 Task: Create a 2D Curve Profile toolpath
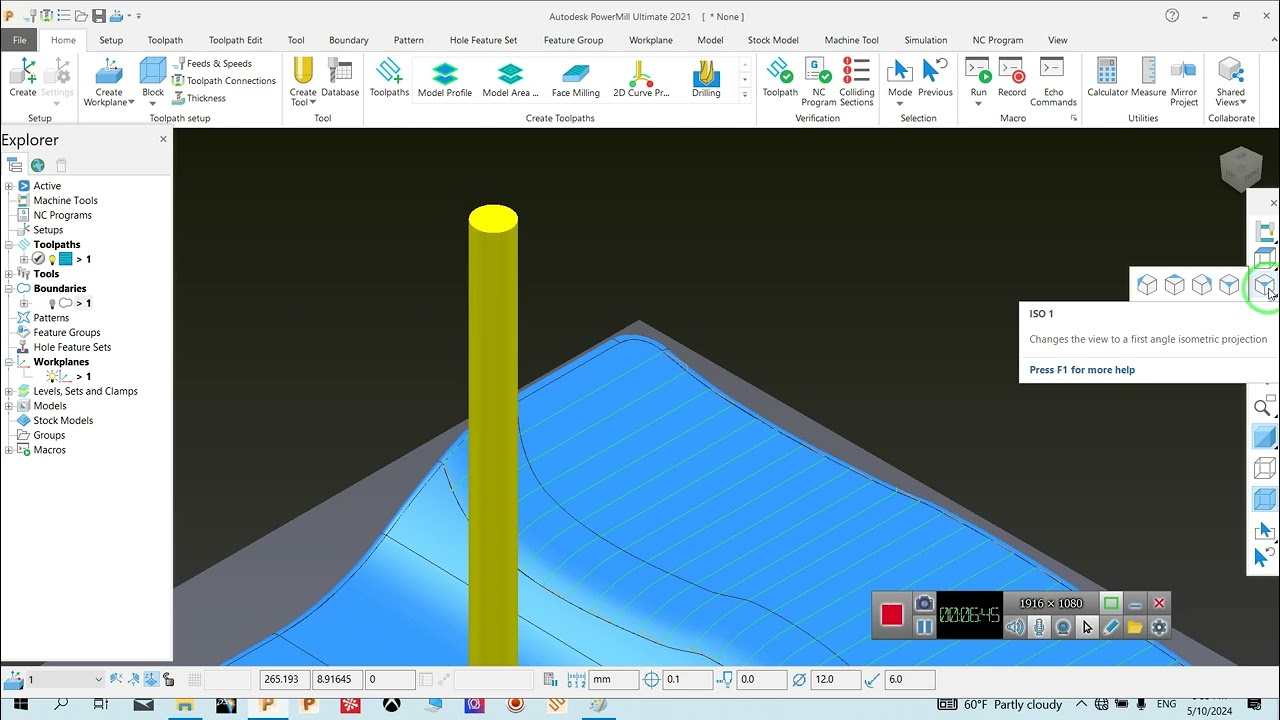pyautogui.click(x=641, y=80)
